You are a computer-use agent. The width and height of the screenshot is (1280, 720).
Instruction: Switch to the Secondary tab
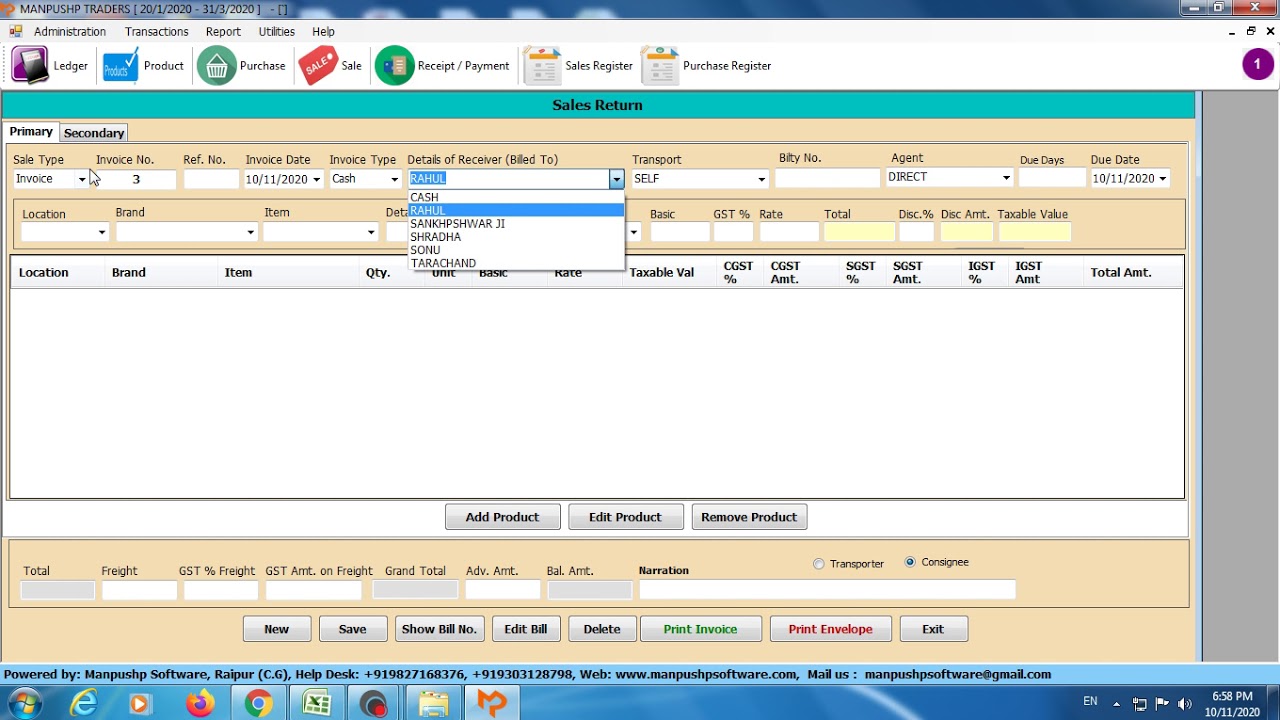point(94,133)
